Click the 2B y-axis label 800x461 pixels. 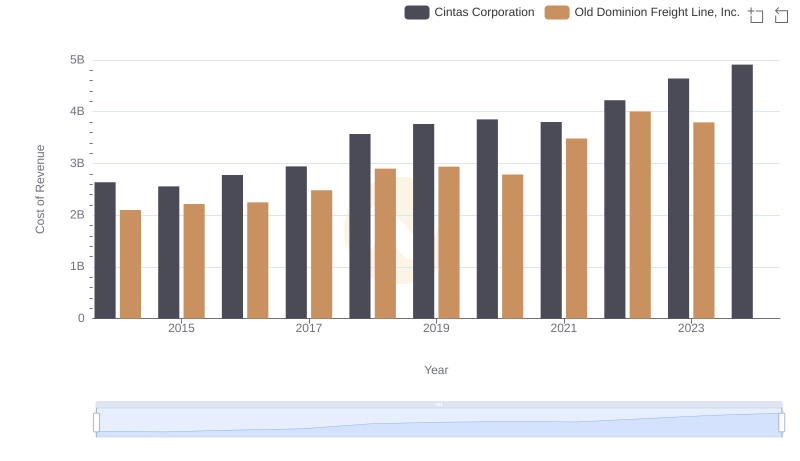(x=77, y=215)
